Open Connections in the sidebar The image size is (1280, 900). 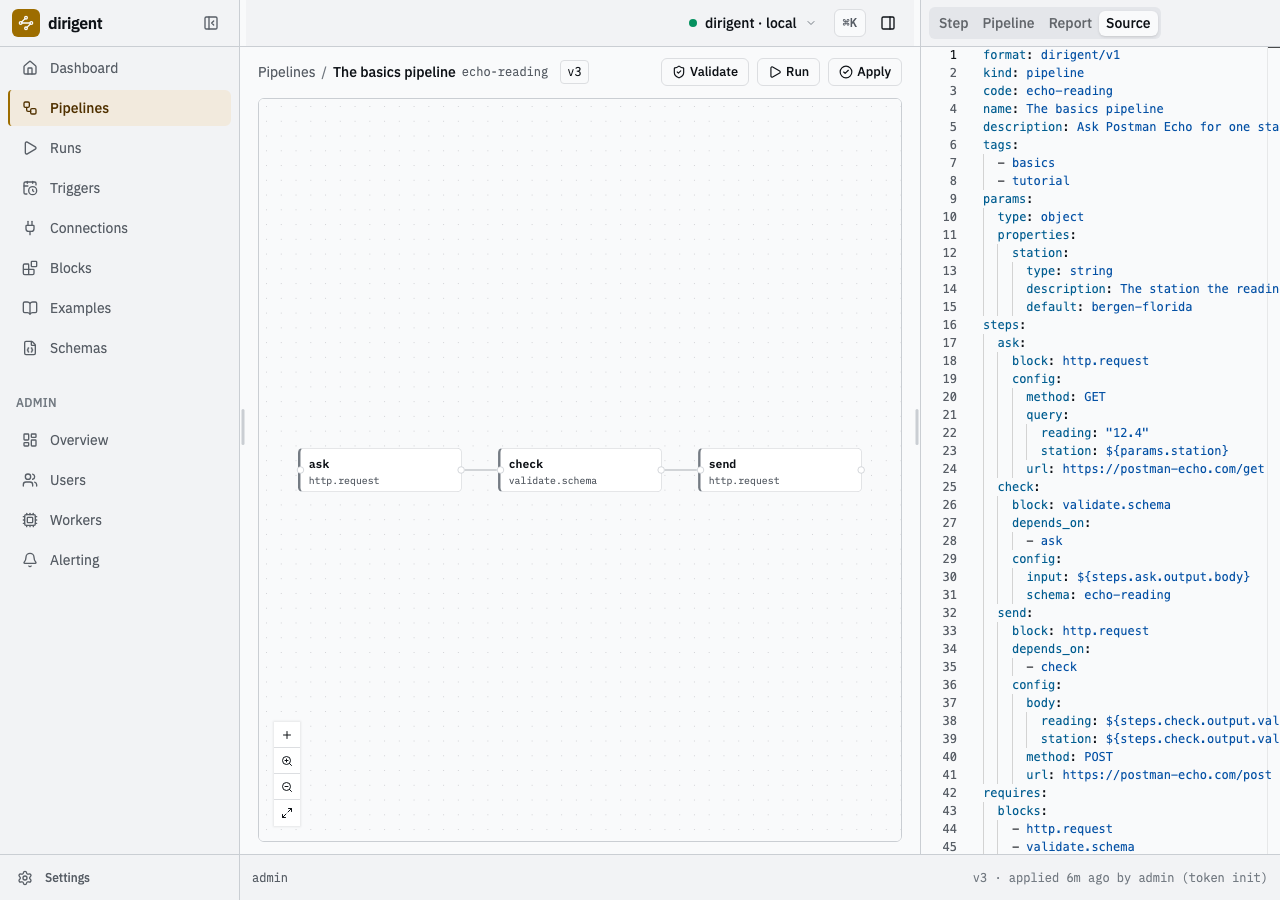pos(119,228)
